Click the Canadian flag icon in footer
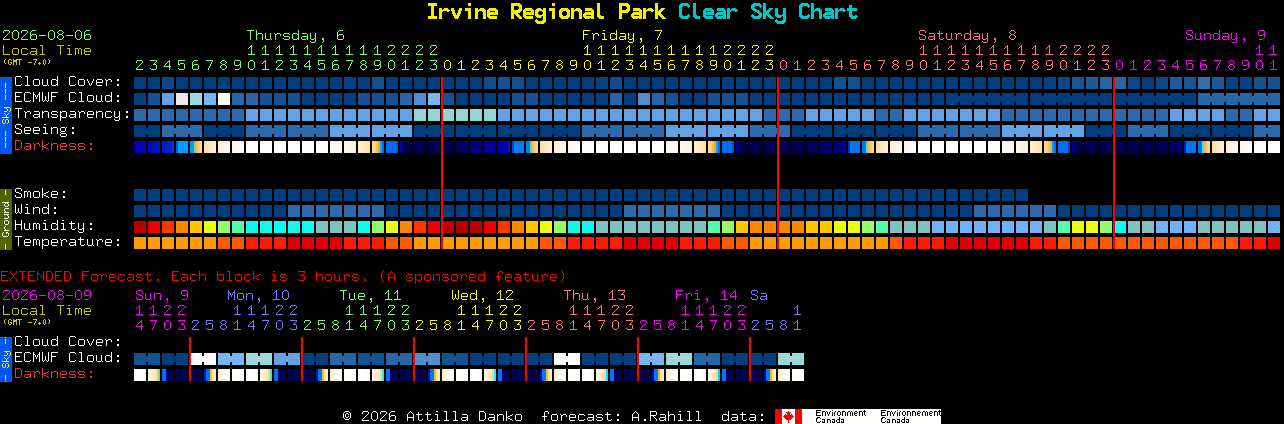This screenshot has width=1284, height=424. tap(789, 416)
